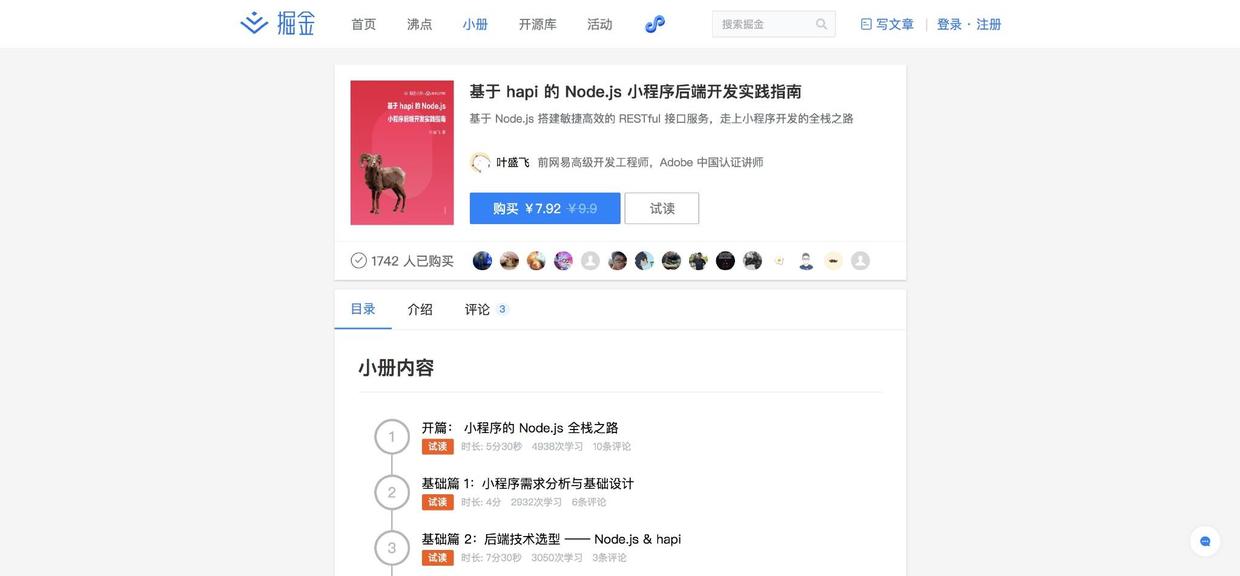Click the 购买 ¥7.92 button
Viewport: 1240px width, 576px height.
(545, 208)
